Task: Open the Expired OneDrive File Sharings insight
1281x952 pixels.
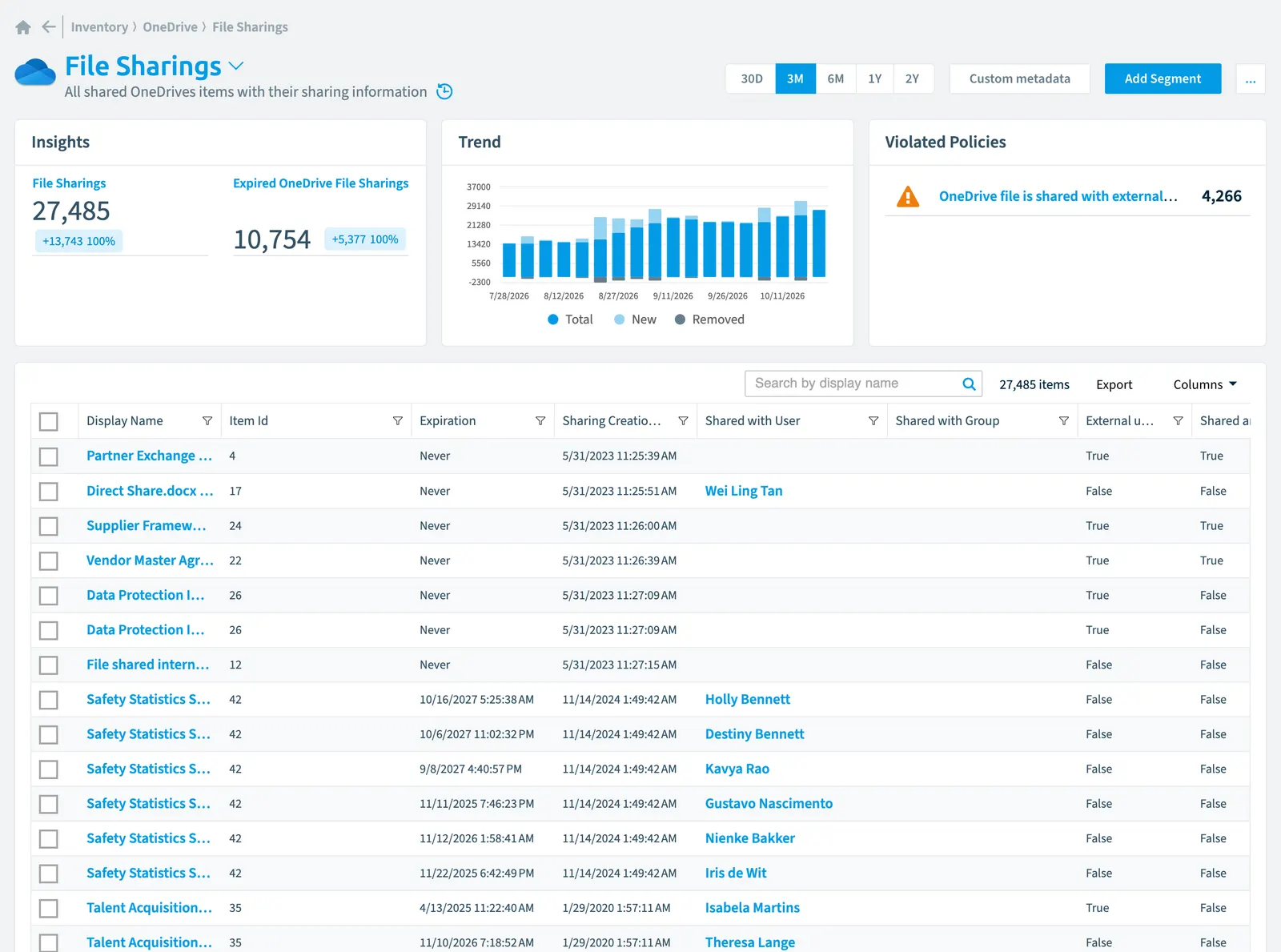Action: (x=320, y=183)
